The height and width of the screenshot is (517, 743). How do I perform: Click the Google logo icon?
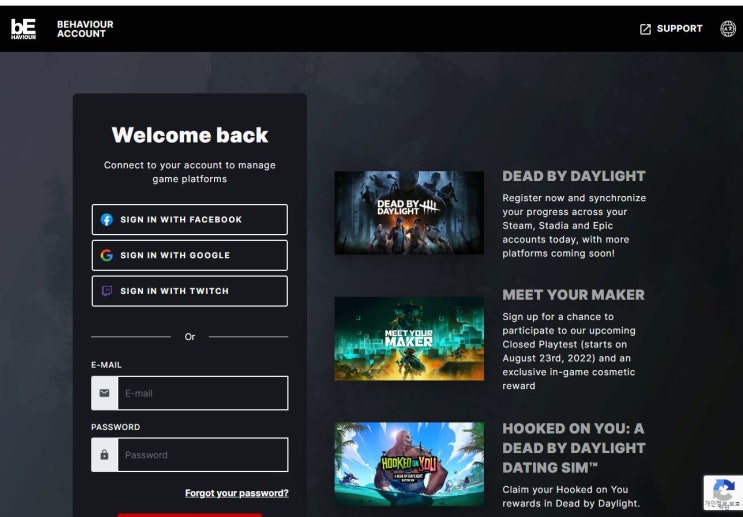coord(107,255)
